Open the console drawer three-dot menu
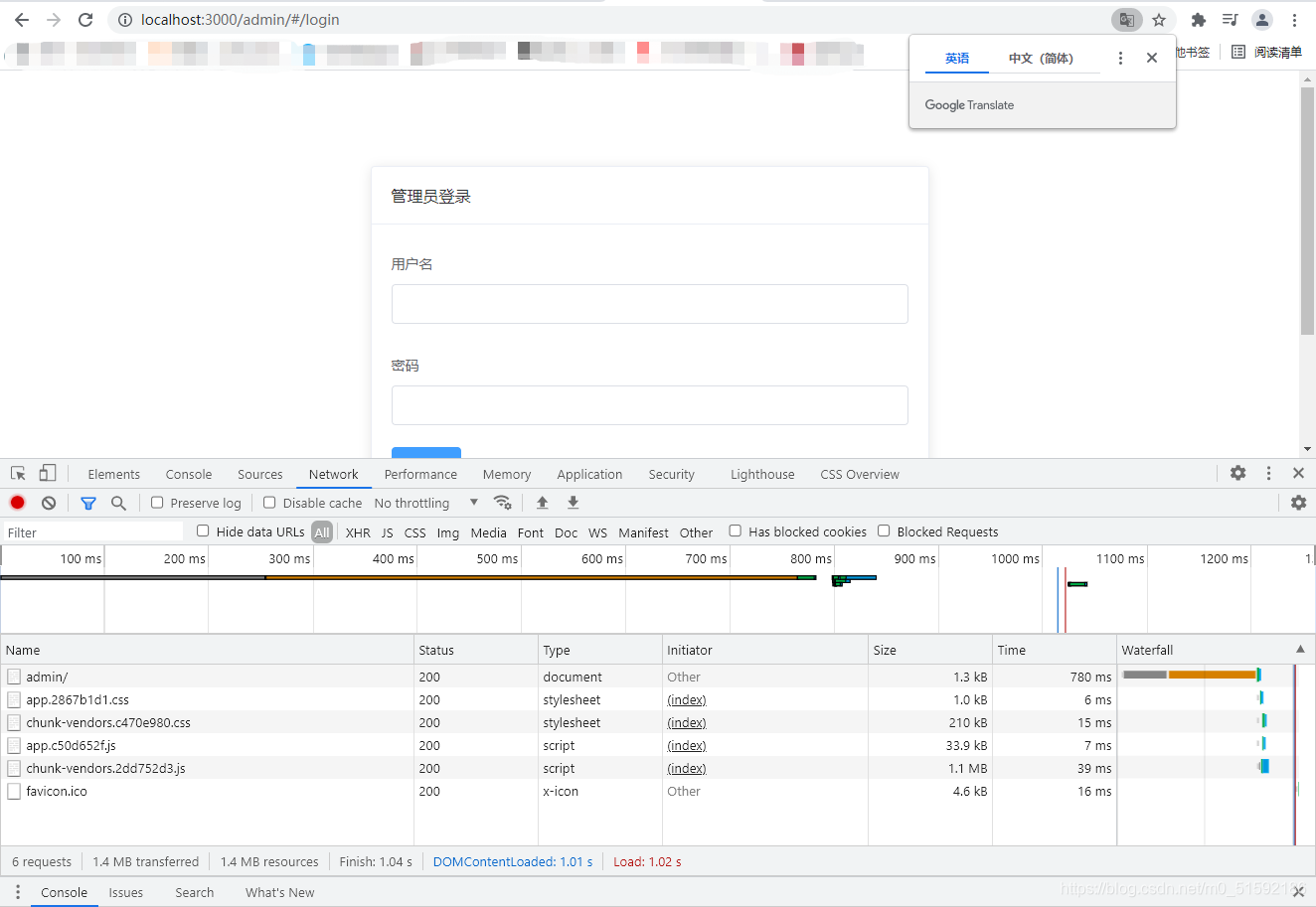The image size is (1316, 907). click(x=18, y=892)
